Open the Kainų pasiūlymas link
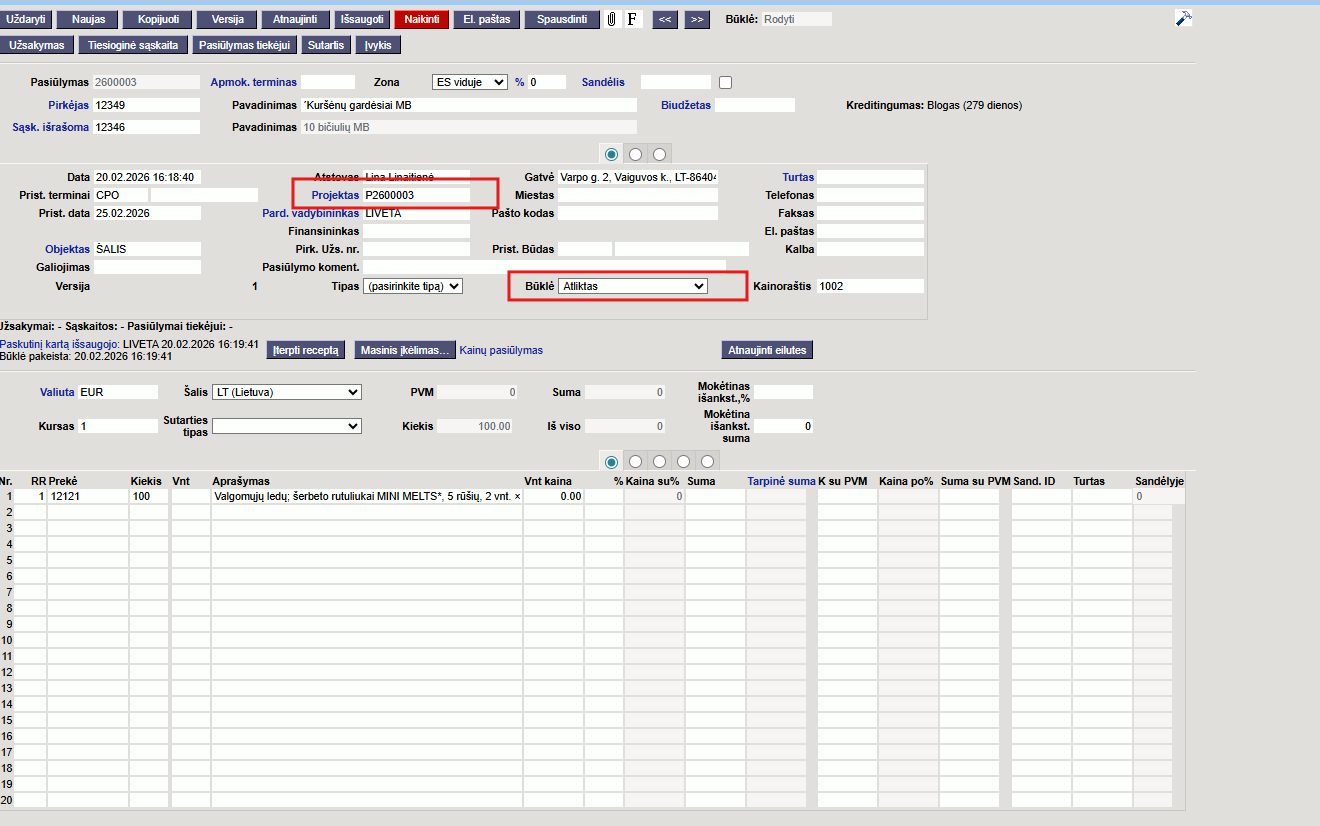 [501, 350]
